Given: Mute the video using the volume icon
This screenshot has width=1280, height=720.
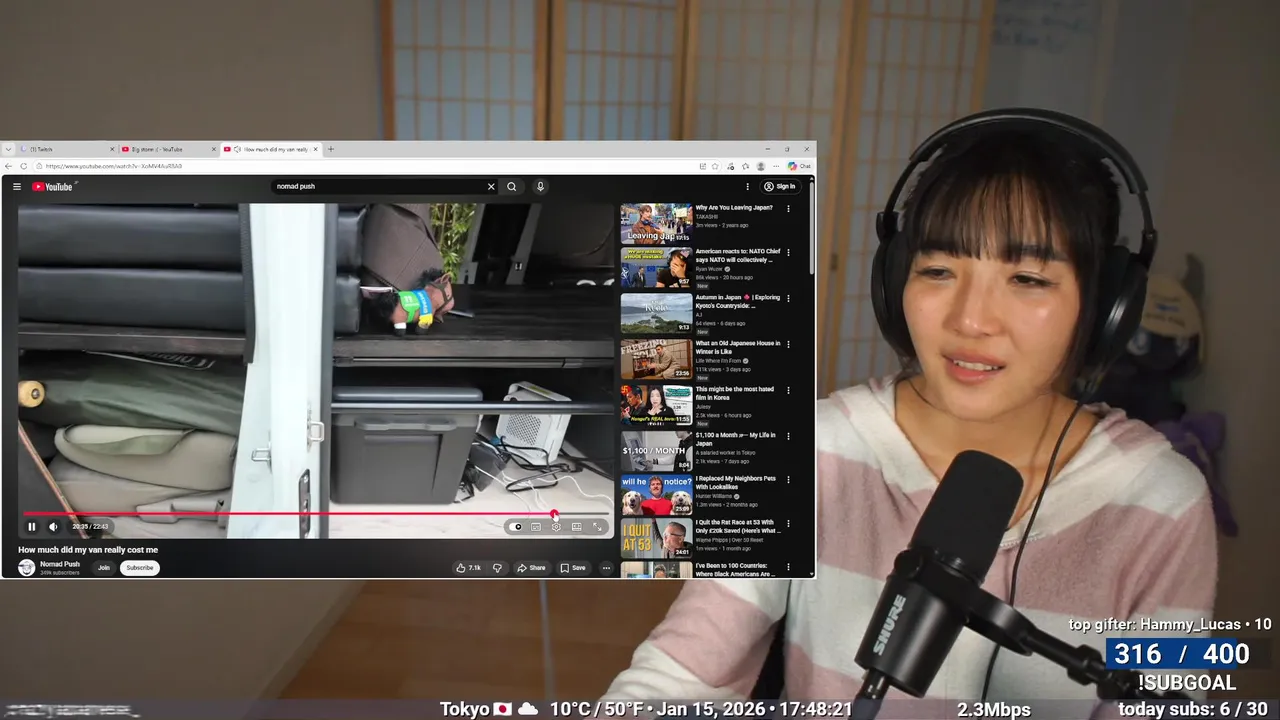Looking at the screenshot, I should click(x=54, y=527).
